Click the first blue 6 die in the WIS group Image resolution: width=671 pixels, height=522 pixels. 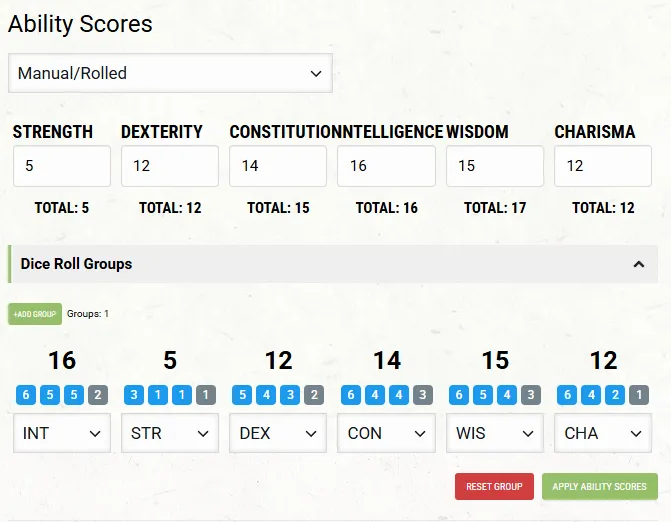[459, 395]
